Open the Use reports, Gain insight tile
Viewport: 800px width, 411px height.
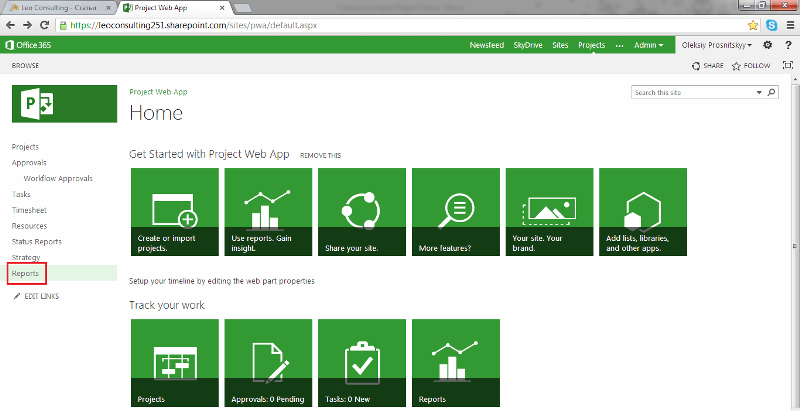(x=268, y=212)
